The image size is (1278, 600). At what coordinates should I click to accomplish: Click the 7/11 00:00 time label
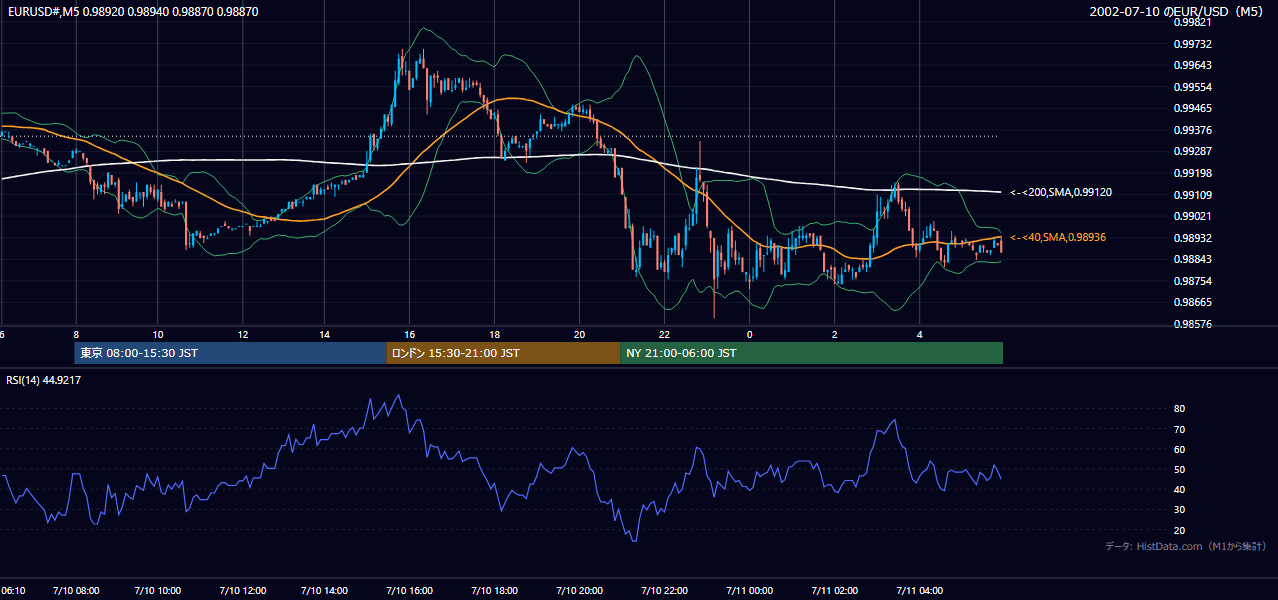(750, 591)
